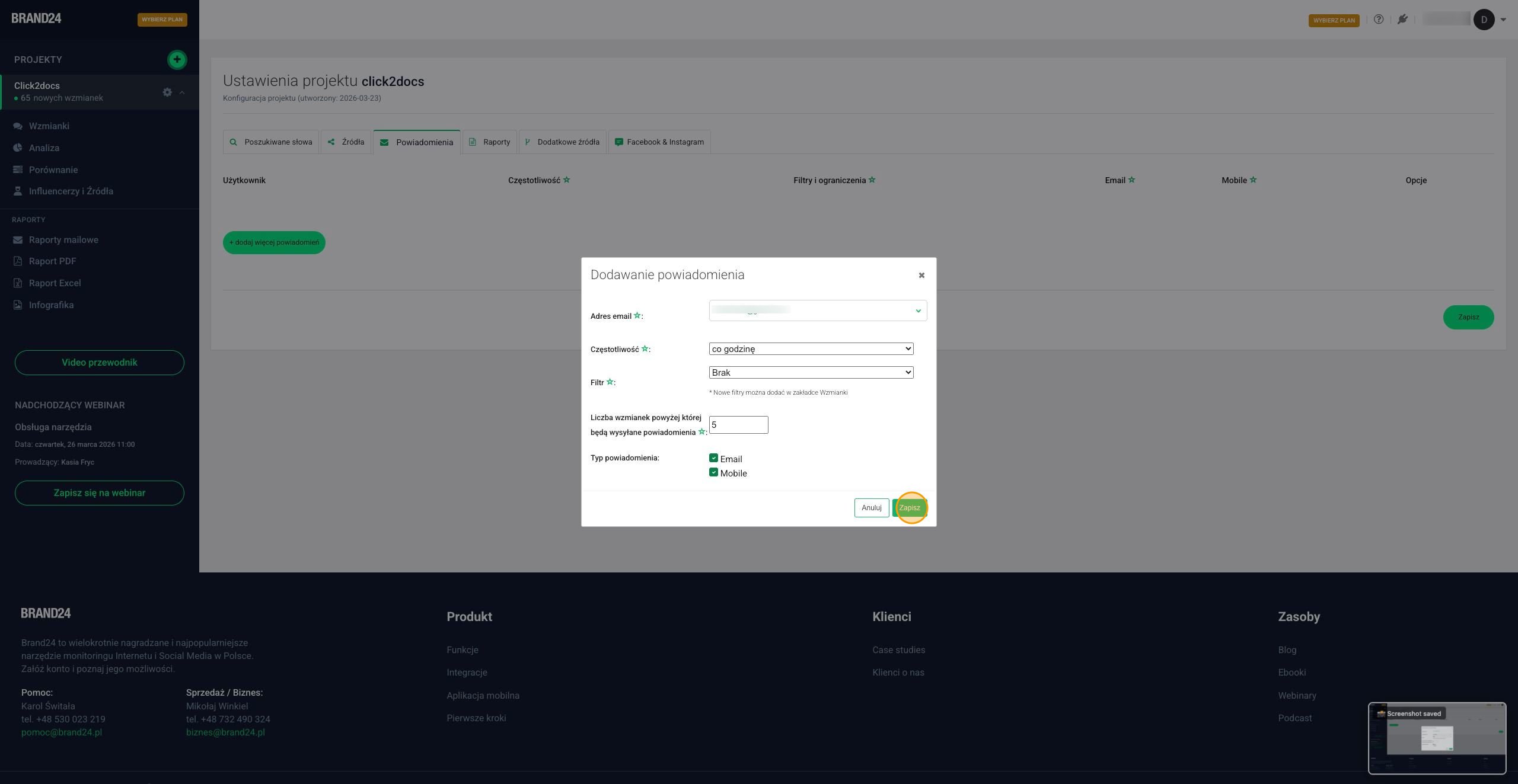
Task: Collapse the Click2docs project chevron
Action: (182, 92)
